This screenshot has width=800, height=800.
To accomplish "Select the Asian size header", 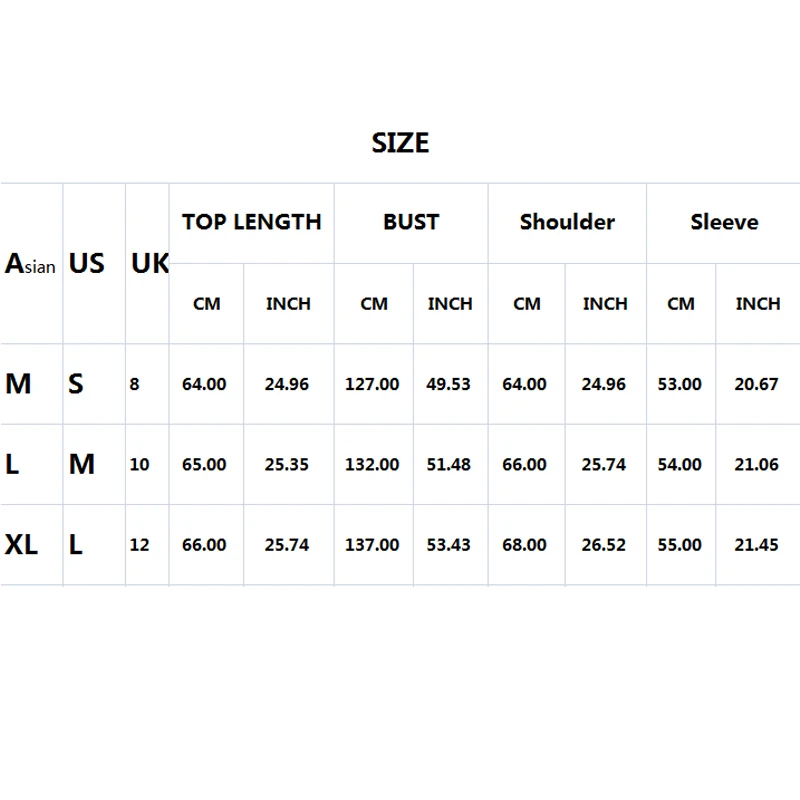I will (x=30, y=264).
